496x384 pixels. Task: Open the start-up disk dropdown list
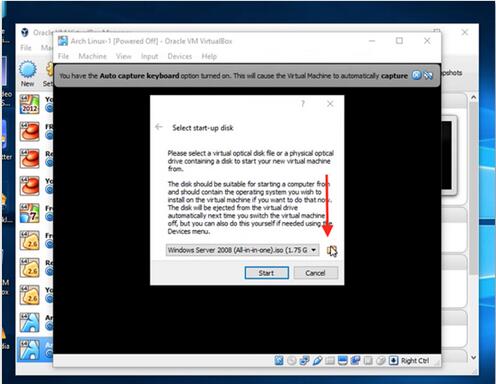coord(242,250)
